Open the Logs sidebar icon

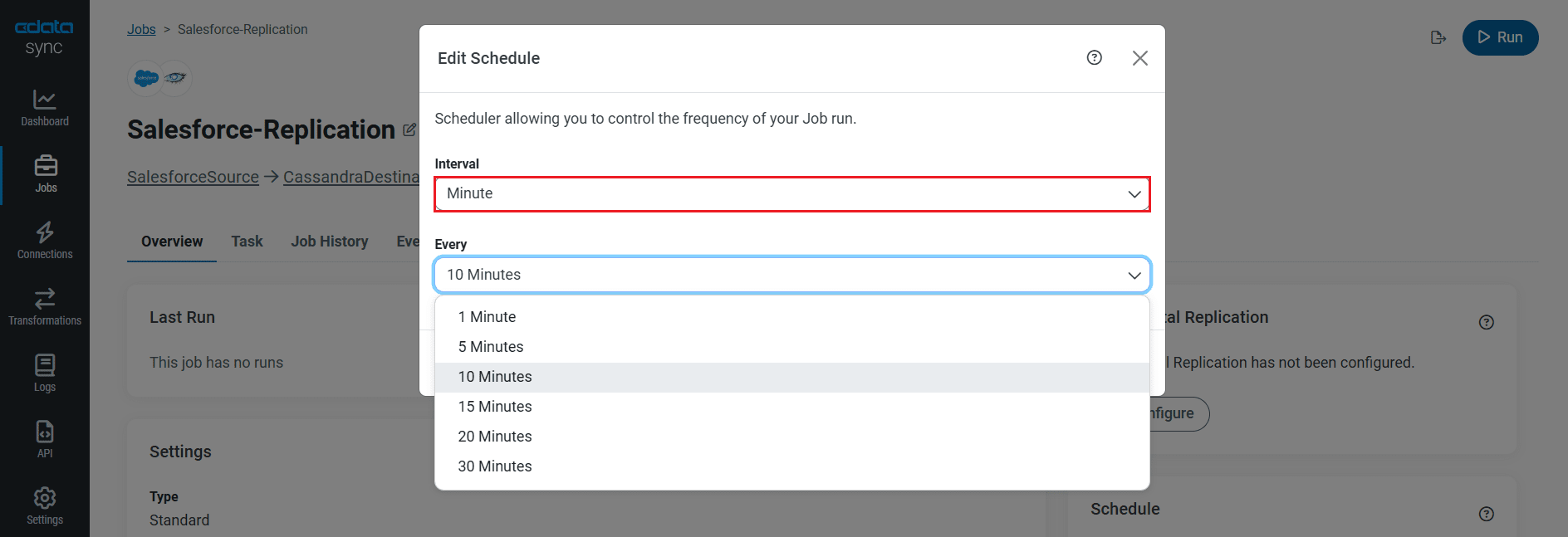tap(45, 373)
